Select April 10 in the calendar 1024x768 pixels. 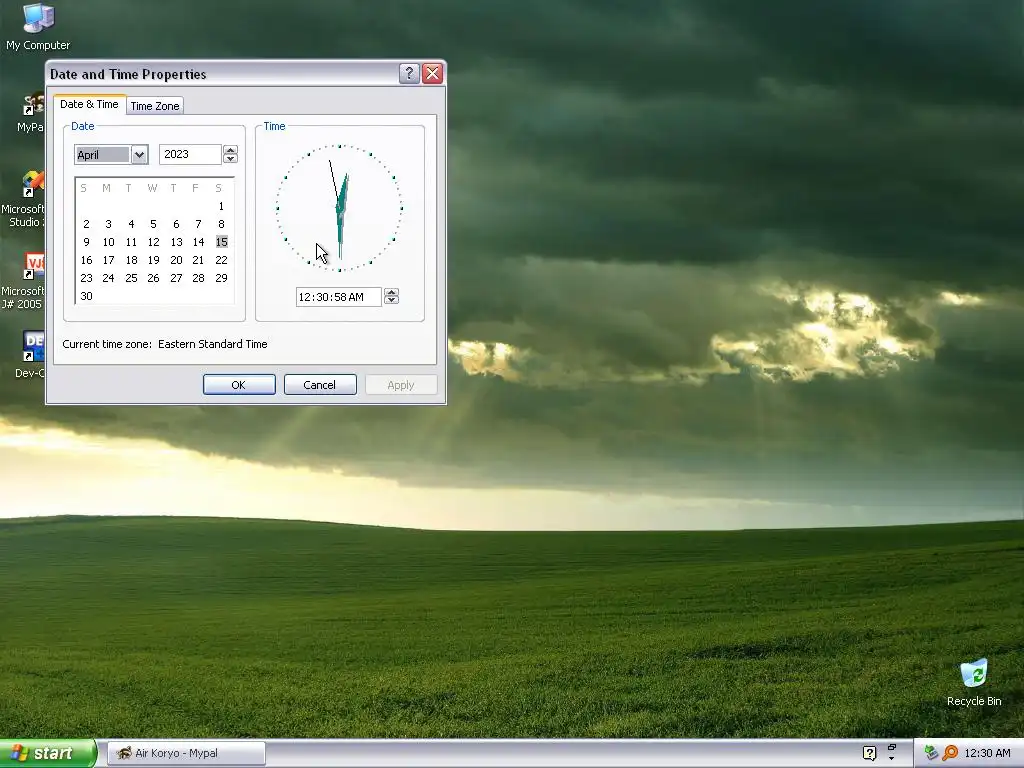point(108,242)
